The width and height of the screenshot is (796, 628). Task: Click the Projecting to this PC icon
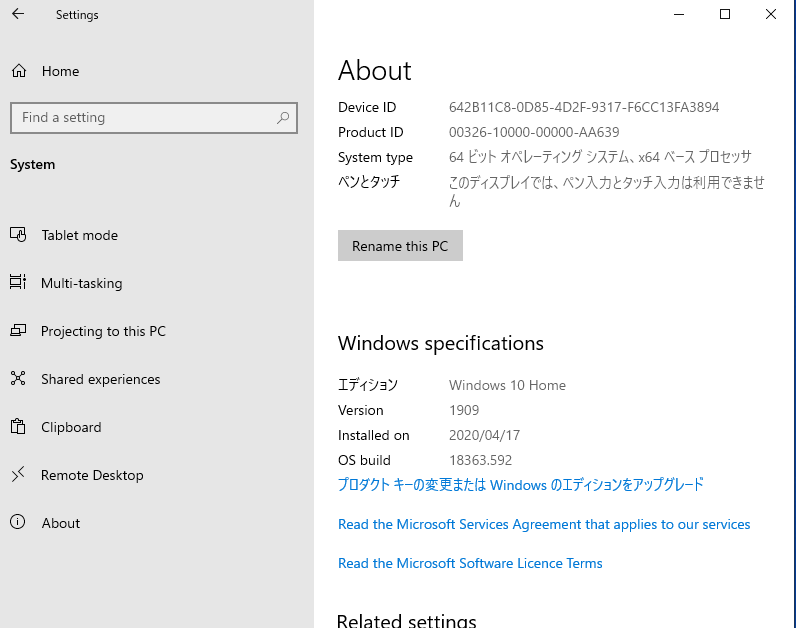tap(18, 330)
